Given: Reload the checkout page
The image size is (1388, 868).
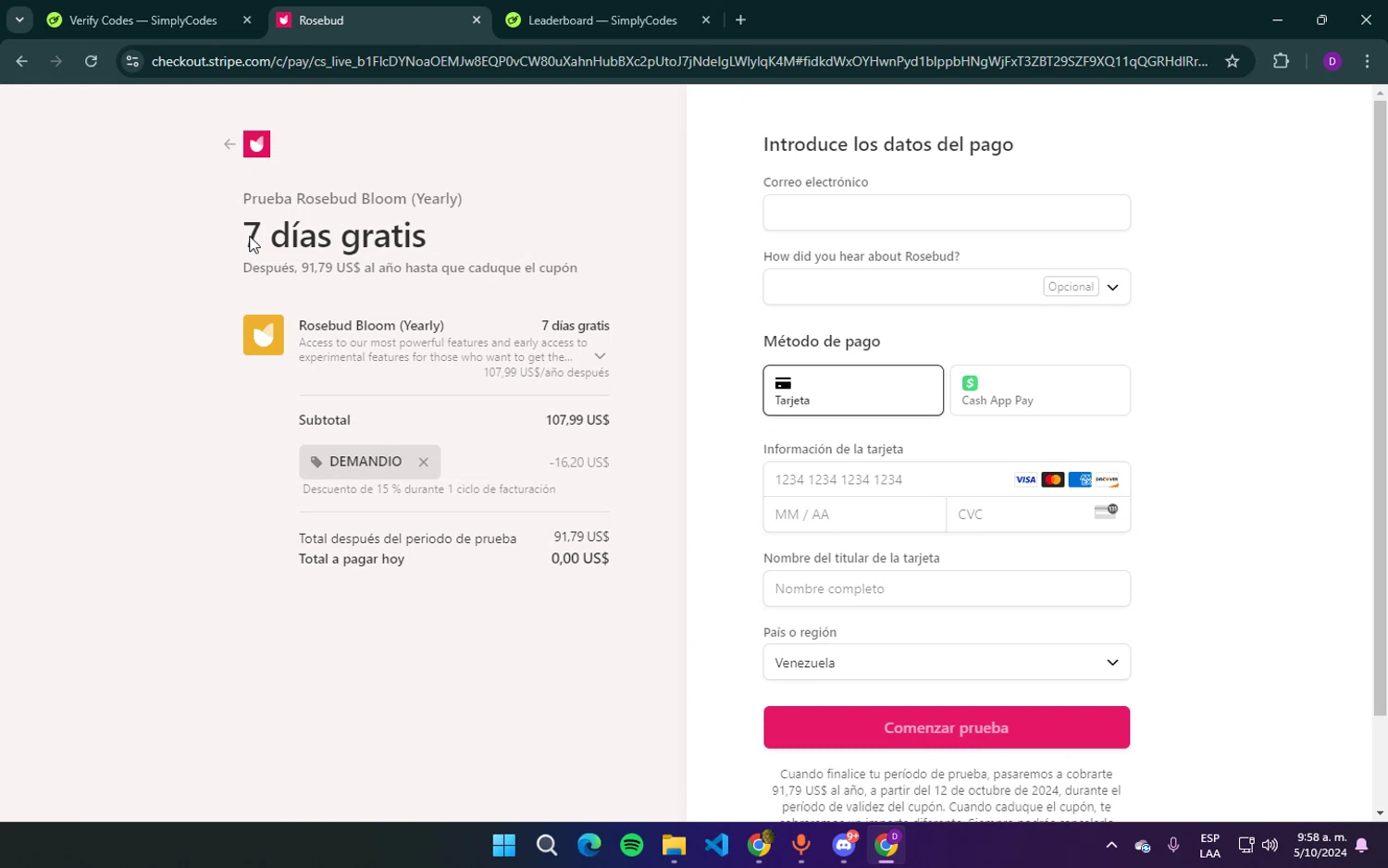Looking at the screenshot, I should [91, 61].
